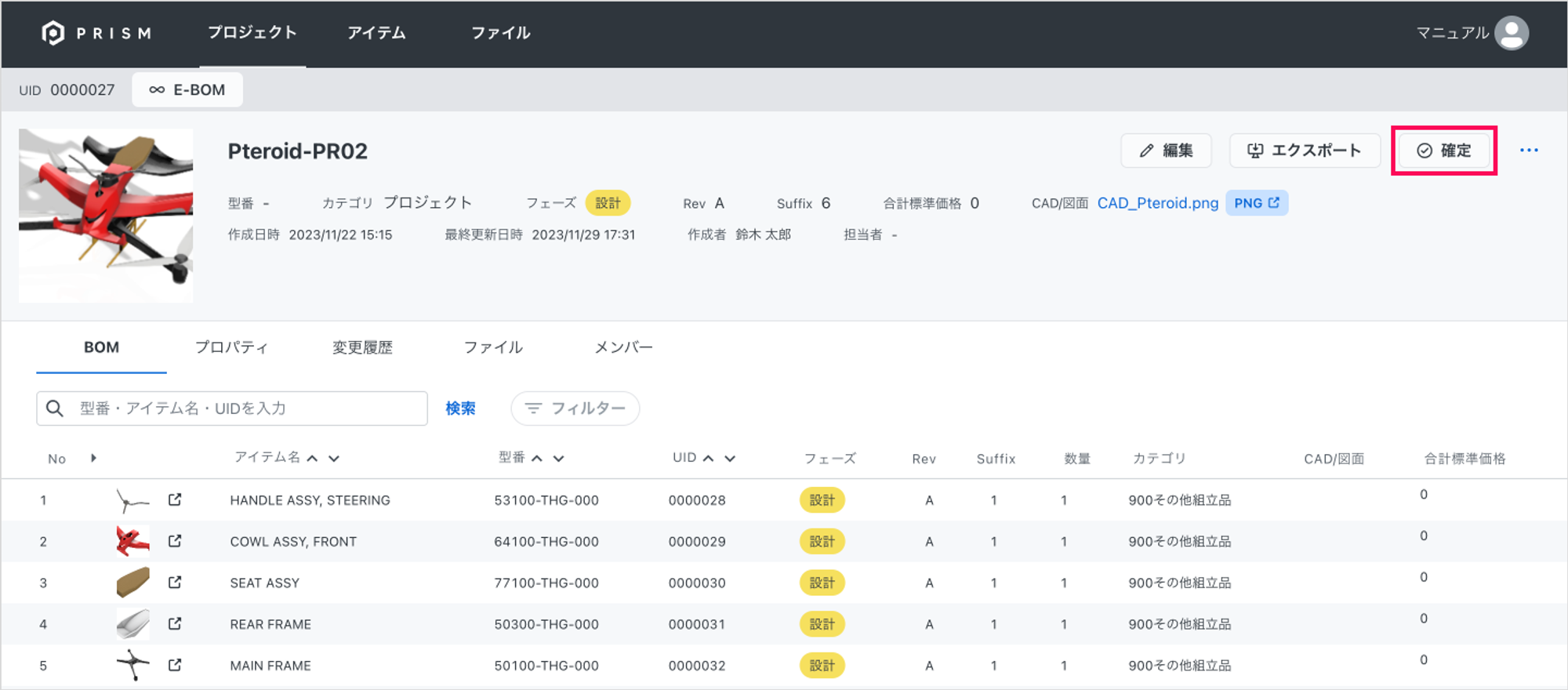Sort 型番 column ascending
Screen dimensions: 1568x690
point(537,459)
